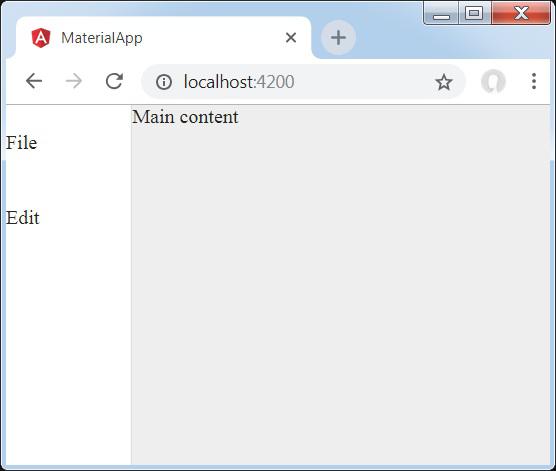Viewport: 556px width, 471px height.
Task: Close the browser window
Action: [521, 13]
